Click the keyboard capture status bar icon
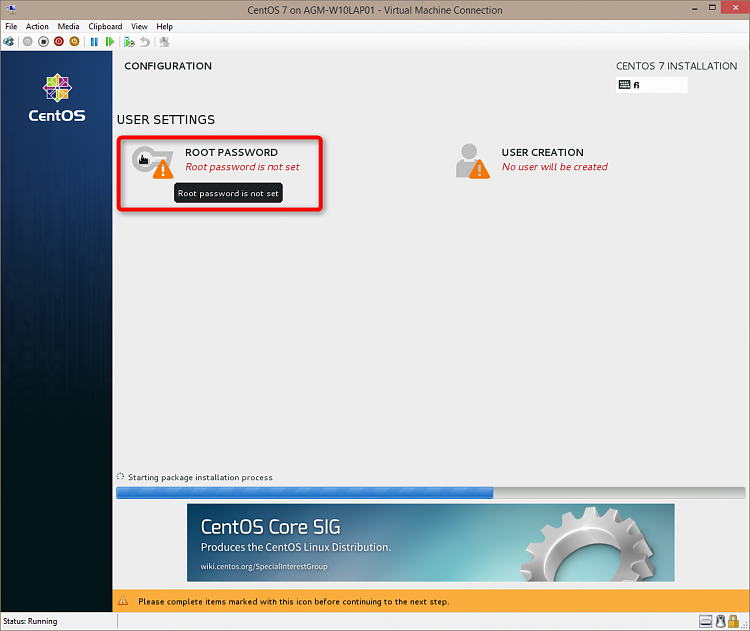The height and width of the screenshot is (631, 750). [x=706, y=621]
